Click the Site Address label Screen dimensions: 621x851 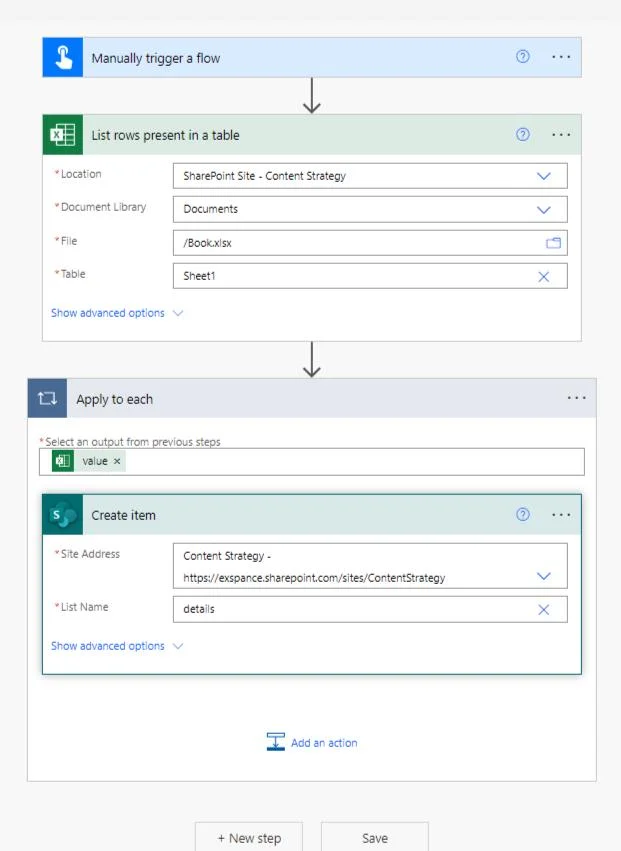tap(90, 554)
